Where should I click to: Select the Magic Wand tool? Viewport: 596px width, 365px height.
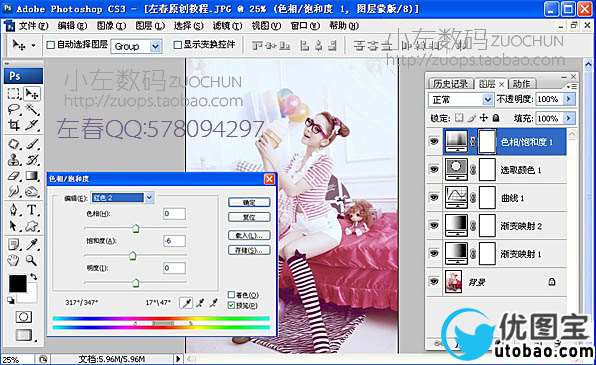pos(32,110)
